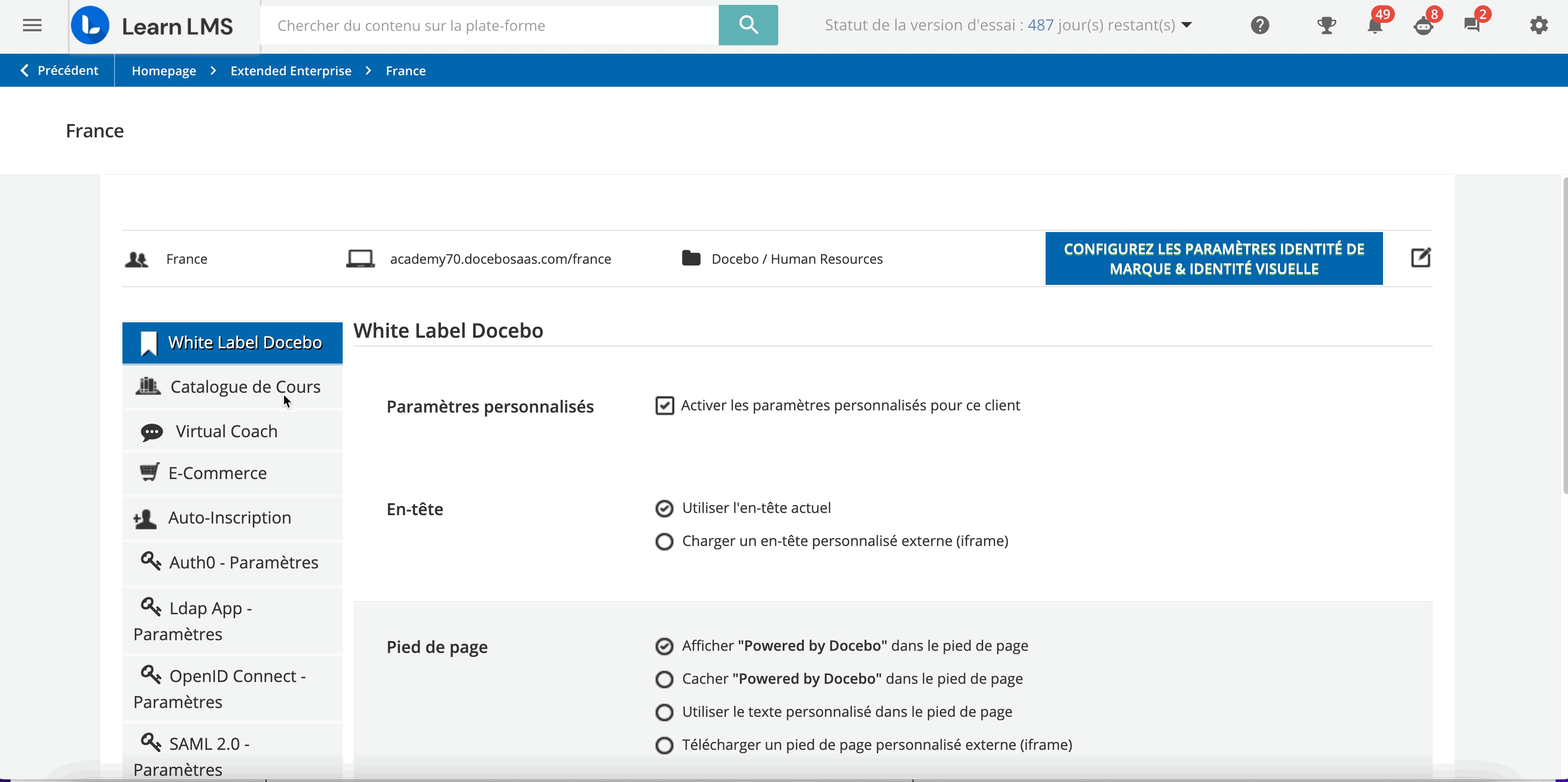
Task: Click Configurez les paramètres identité de marque button
Action: click(1214, 258)
